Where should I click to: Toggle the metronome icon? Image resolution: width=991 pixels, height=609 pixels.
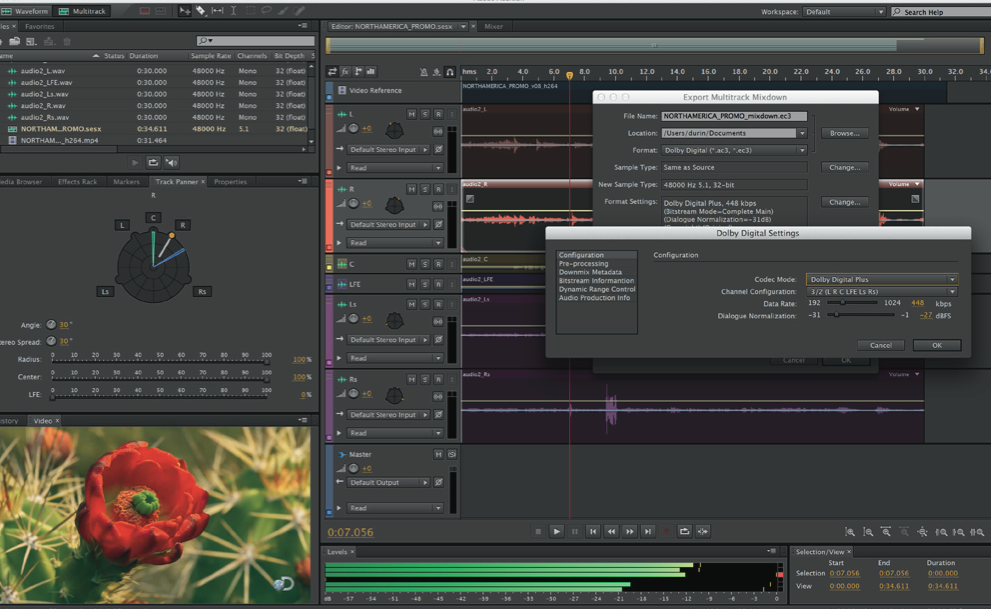tap(423, 72)
